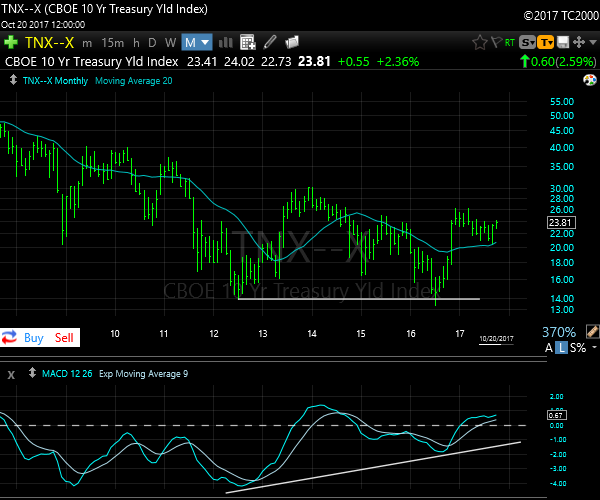Select the pencil drawing tools icon

pos(270,42)
